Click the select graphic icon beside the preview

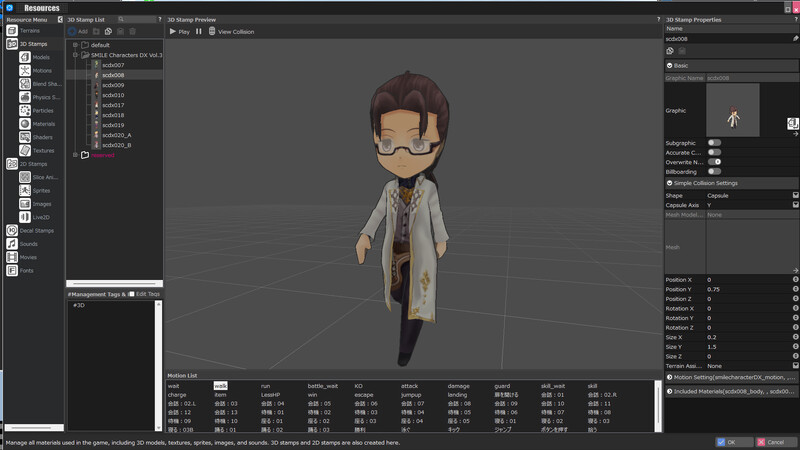point(792,123)
